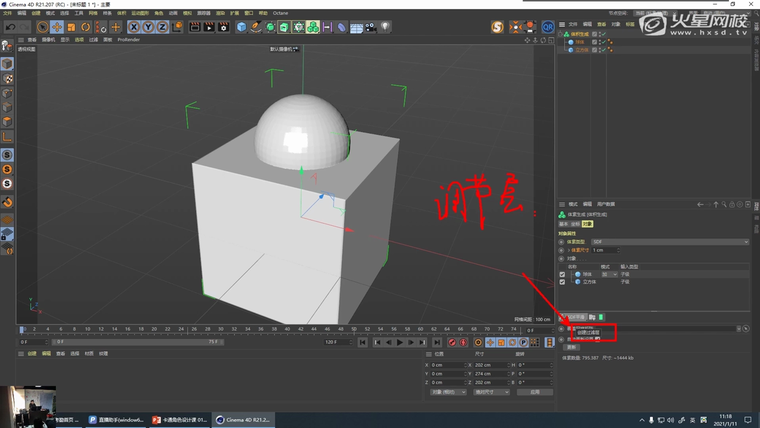The image size is (760, 428).
Task: Click the Undo arrow icon
Action: tap(9, 27)
